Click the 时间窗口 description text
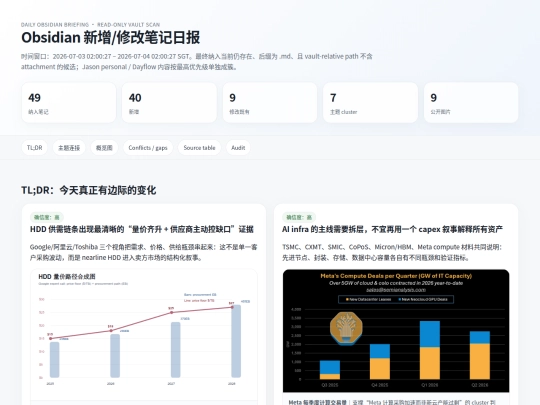540x405 pixels. click(x=197, y=61)
